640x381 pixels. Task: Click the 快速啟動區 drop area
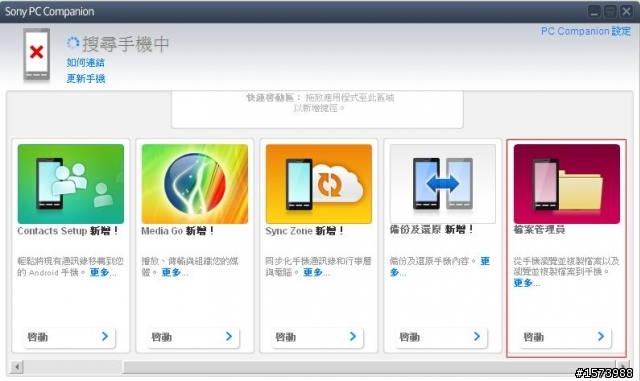(x=318, y=109)
